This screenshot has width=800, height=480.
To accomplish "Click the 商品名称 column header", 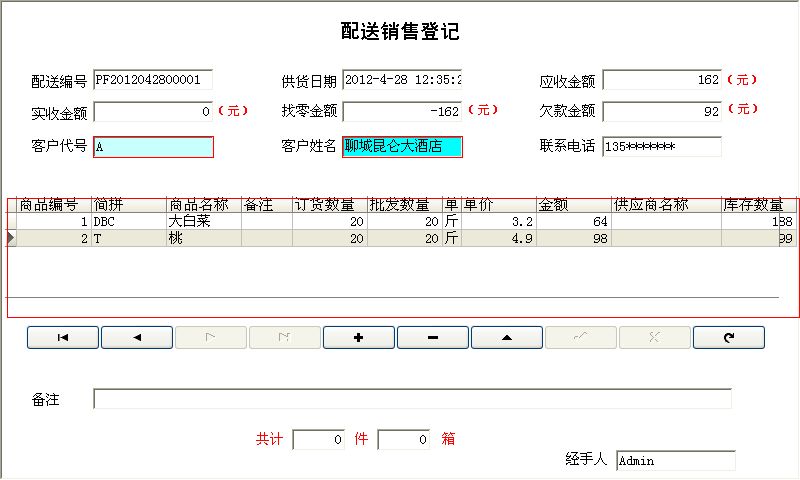I will pyautogui.click(x=203, y=205).
